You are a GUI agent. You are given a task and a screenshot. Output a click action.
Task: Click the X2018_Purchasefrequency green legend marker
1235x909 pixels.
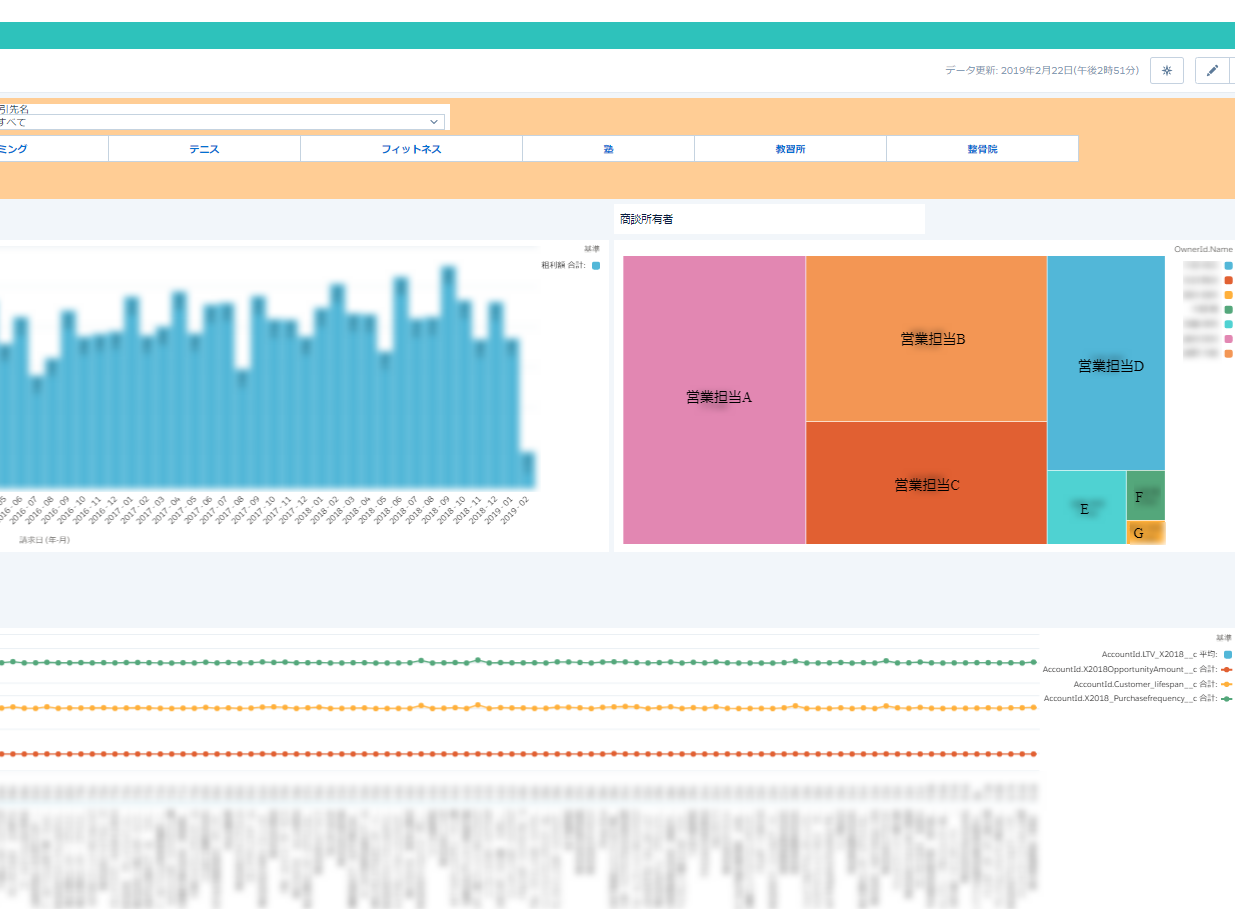click(1227, 699)
